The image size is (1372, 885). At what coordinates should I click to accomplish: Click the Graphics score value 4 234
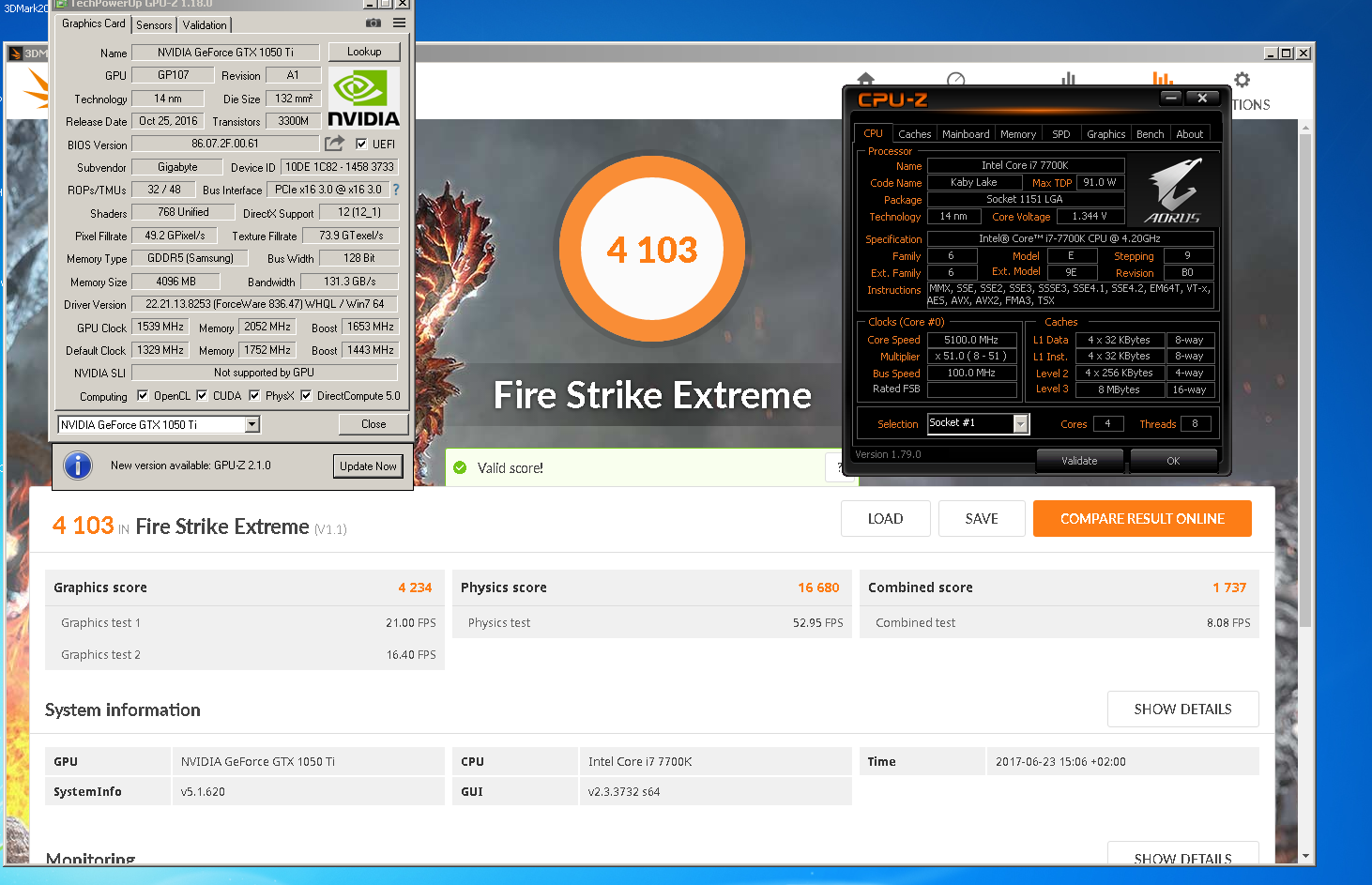pyautogui.click(x=415, y=587)
